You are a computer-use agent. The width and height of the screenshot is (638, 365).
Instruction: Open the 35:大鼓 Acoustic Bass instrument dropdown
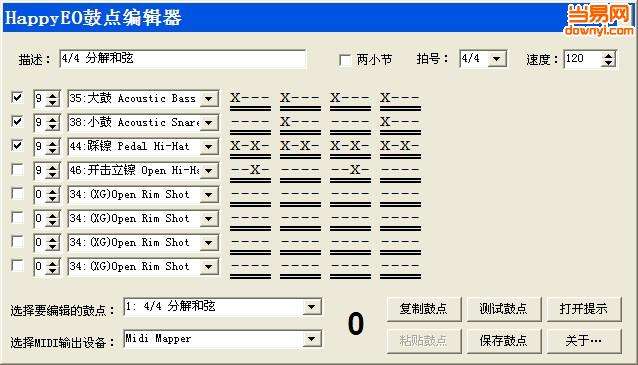(x=208, y=99)
